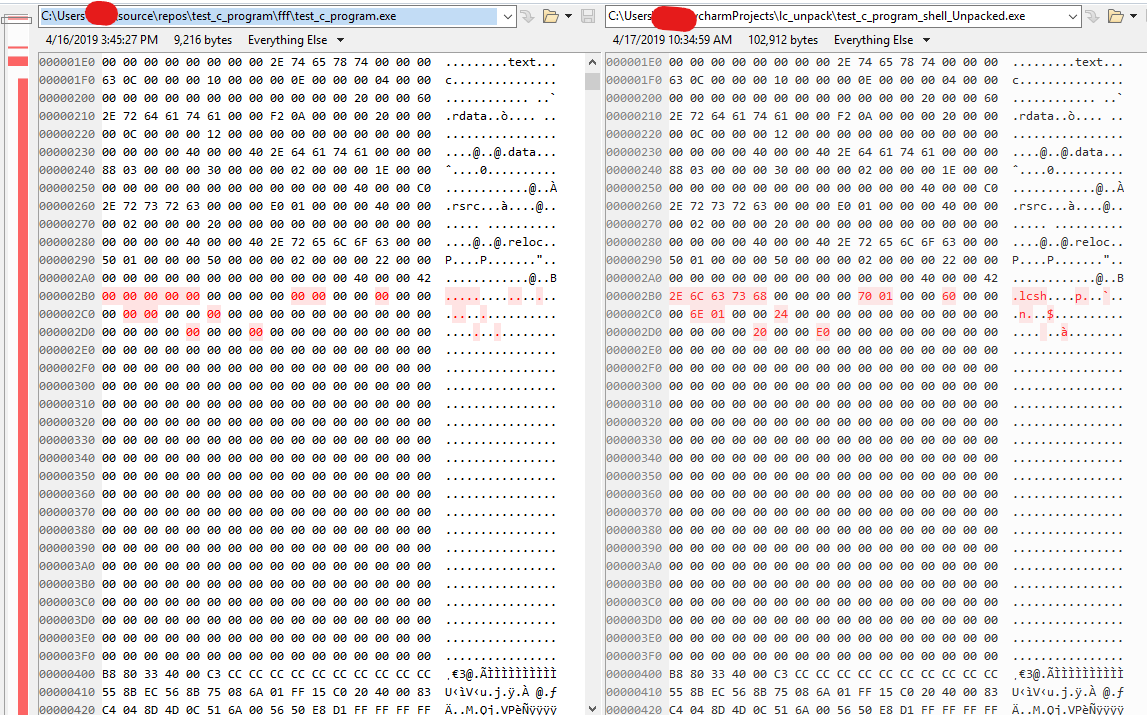Click offset 00000410 in the right pane
The height and width of the screenshot is (715, 1147).
pos(634,692)
